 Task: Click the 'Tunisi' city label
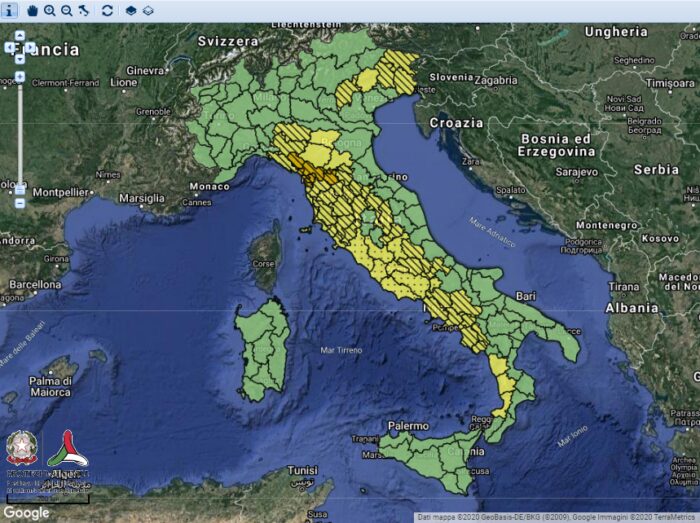303,470
